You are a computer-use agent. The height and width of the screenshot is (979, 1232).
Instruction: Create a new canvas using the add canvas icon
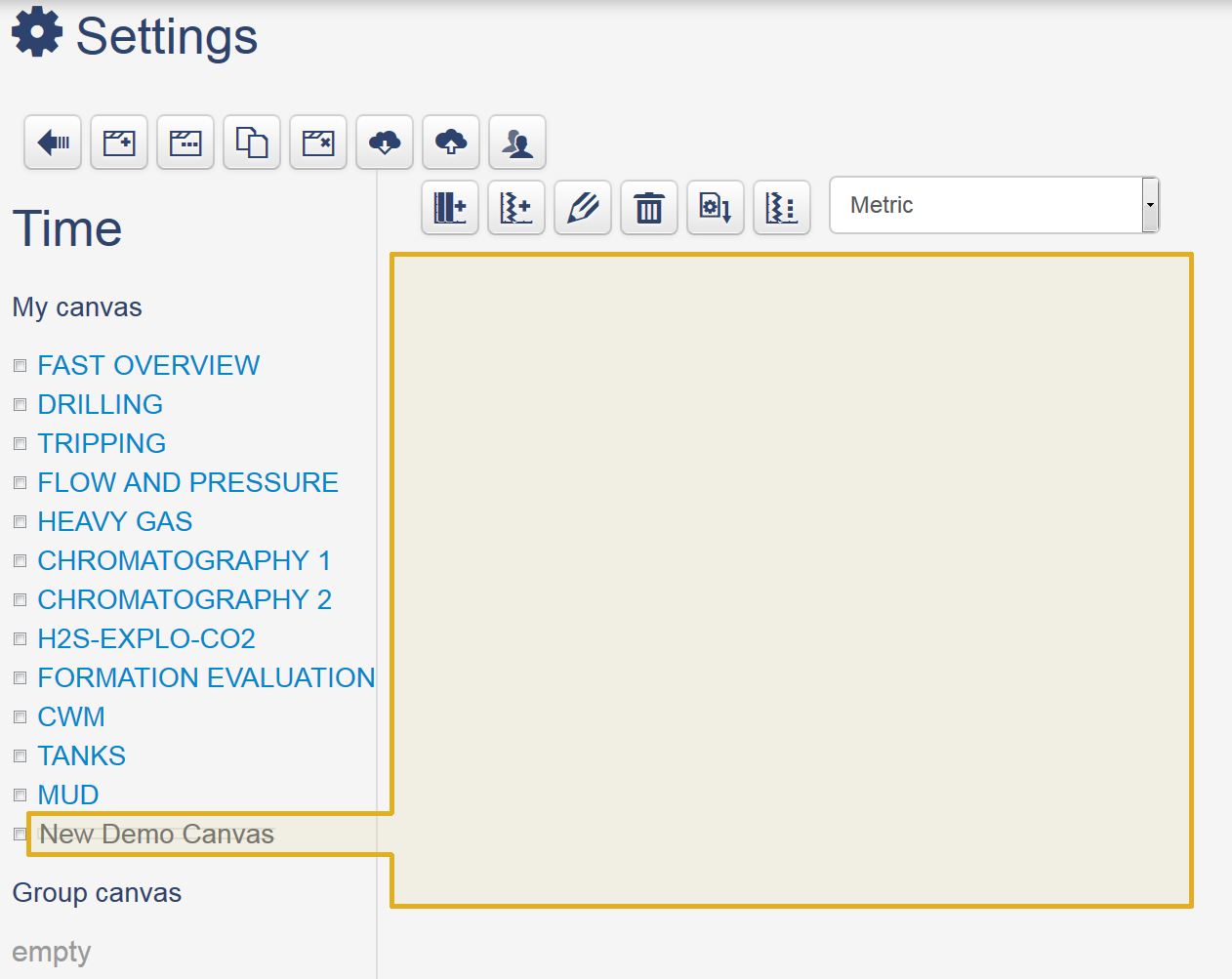pos(118,142)
